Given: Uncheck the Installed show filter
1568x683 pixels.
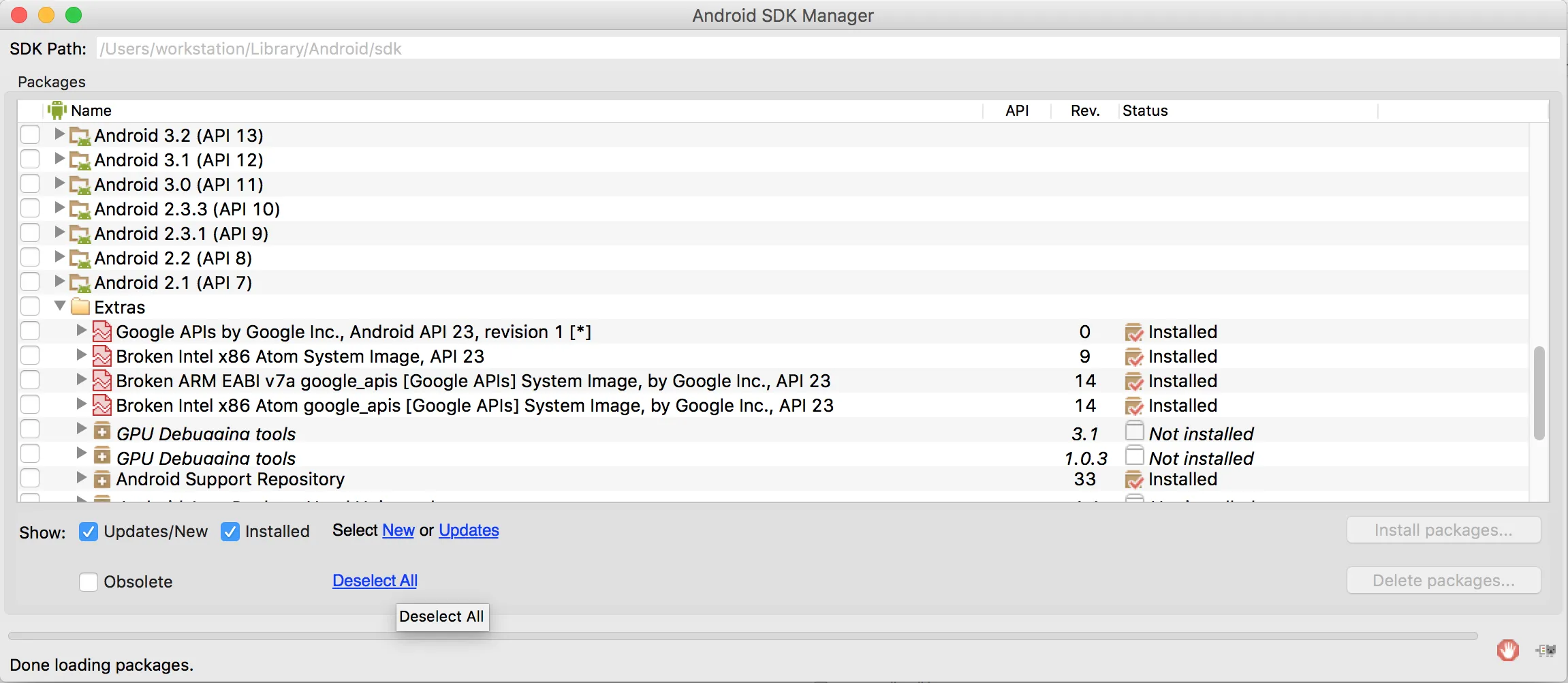Looking at the screenshot, I should tap(230, 532).
